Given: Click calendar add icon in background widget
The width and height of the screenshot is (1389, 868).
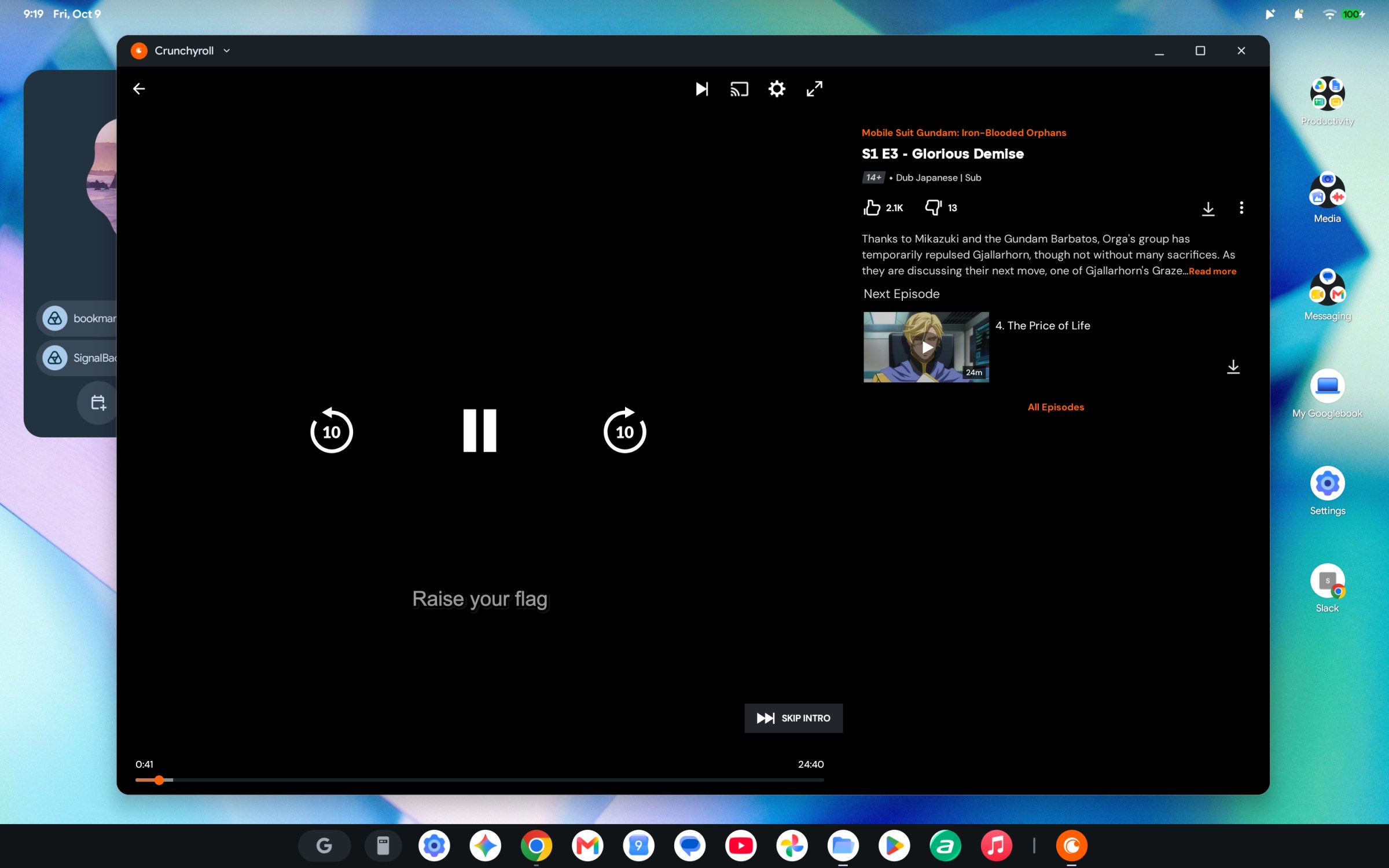Looking at the screenshot, I should pos(97,403).
